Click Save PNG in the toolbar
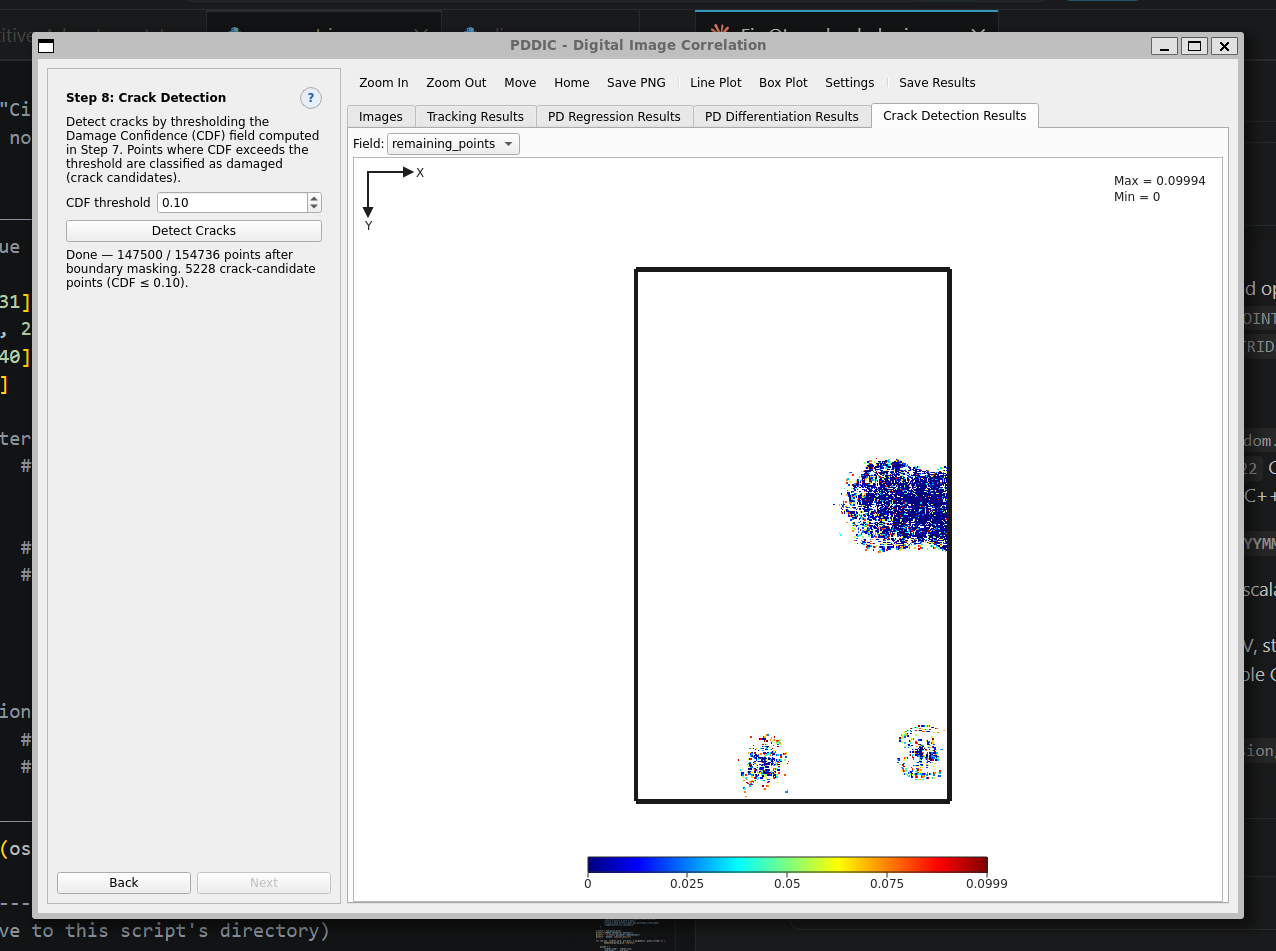The image size is (1276, 951). pos(636,83)
